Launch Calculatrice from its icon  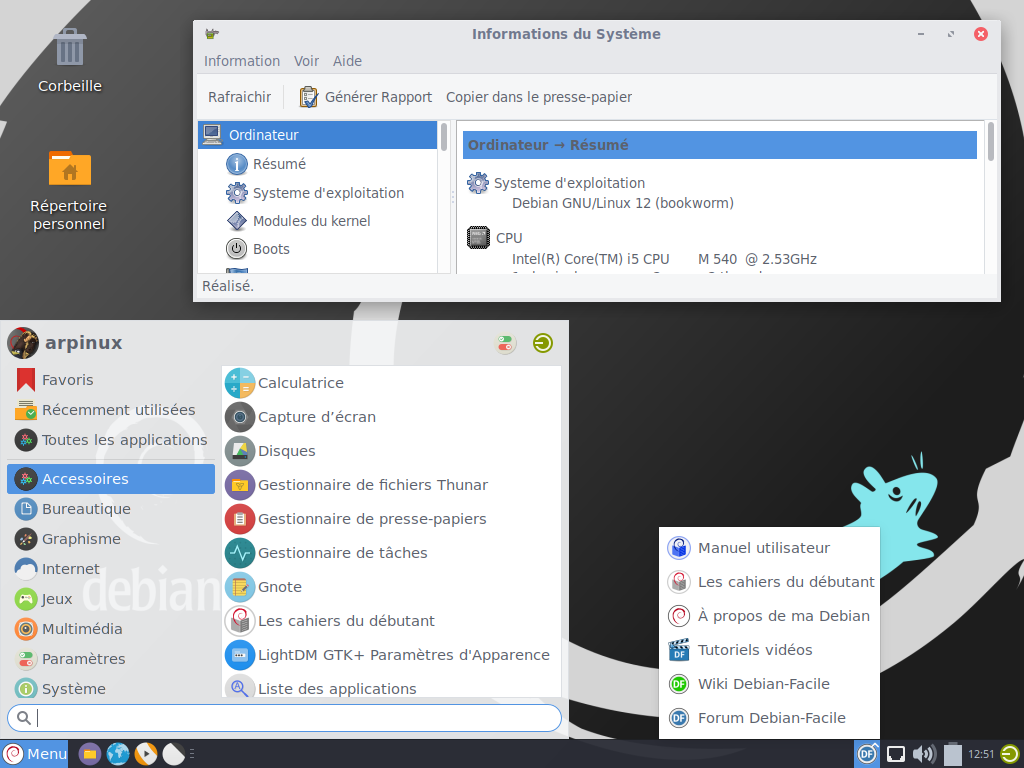[240, 383]
